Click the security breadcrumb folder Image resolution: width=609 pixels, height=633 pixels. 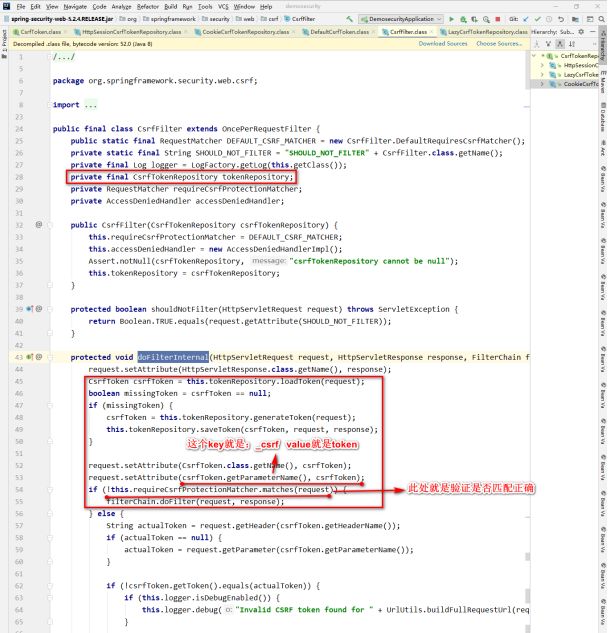point(216,19)
